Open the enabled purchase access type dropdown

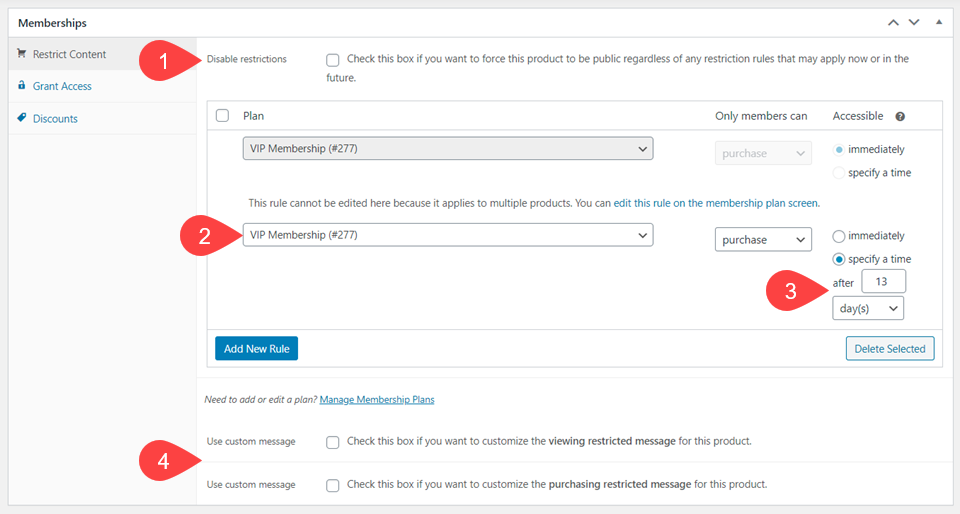(x=763, y=240)
